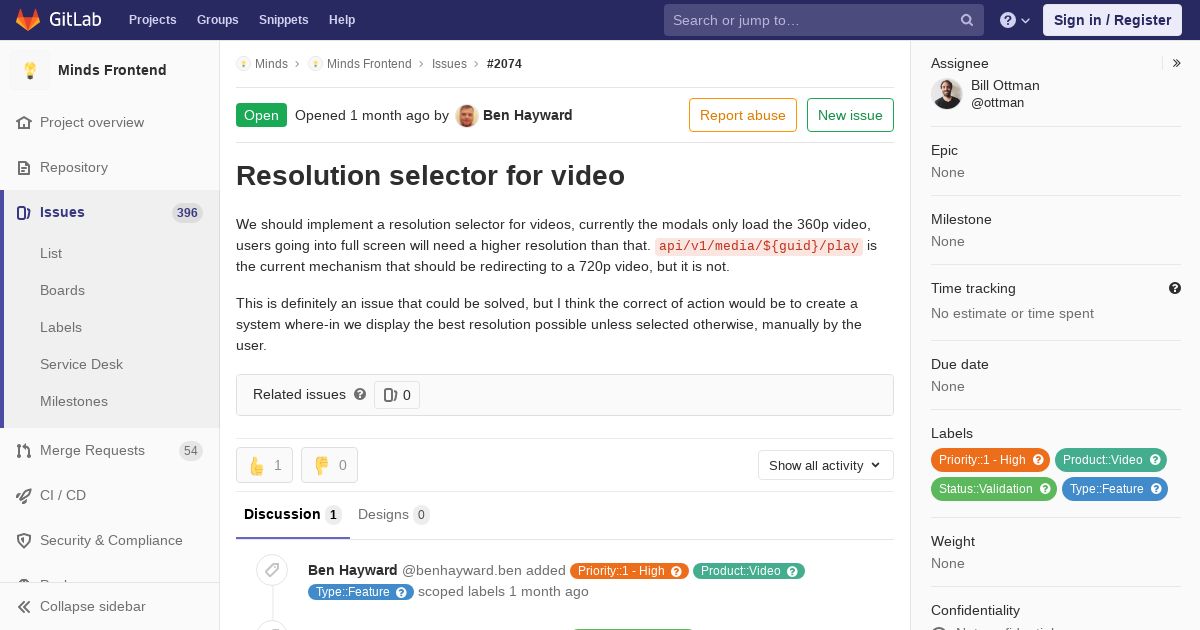Collapse the right sidebar with double arrow
Image resolution: width=1200 pixels, height=630 pixels.
pos(1177,63)
